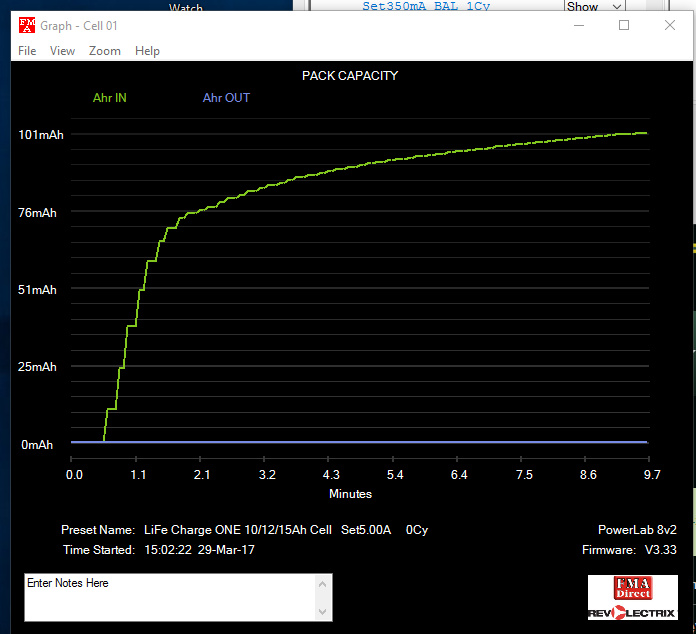Click the blue Ahr OUT legend label
Screen dimensions: 696x634
[x=226, y=98]
